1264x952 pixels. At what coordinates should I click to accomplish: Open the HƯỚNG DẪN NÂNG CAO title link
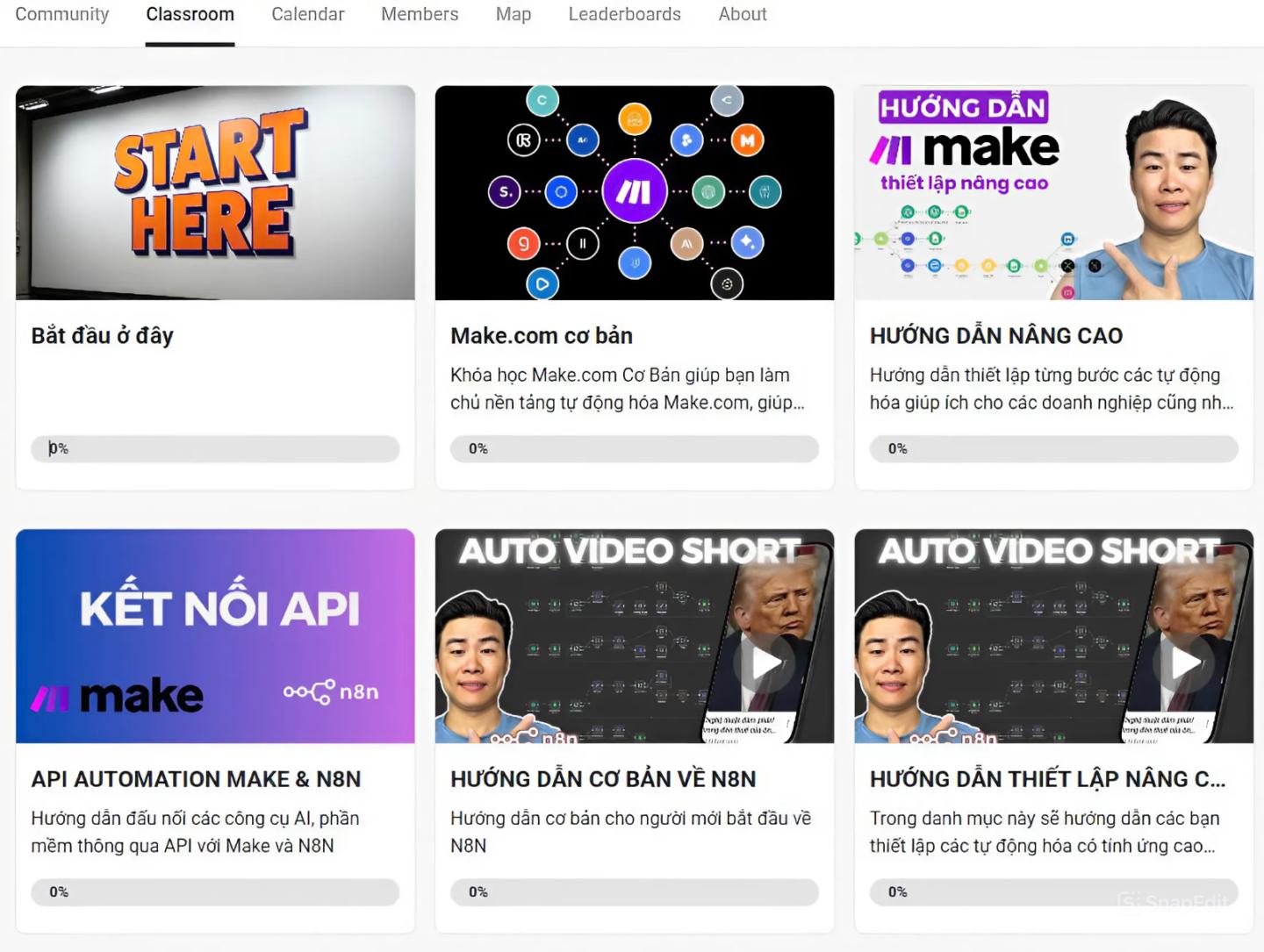click(996, 336)
